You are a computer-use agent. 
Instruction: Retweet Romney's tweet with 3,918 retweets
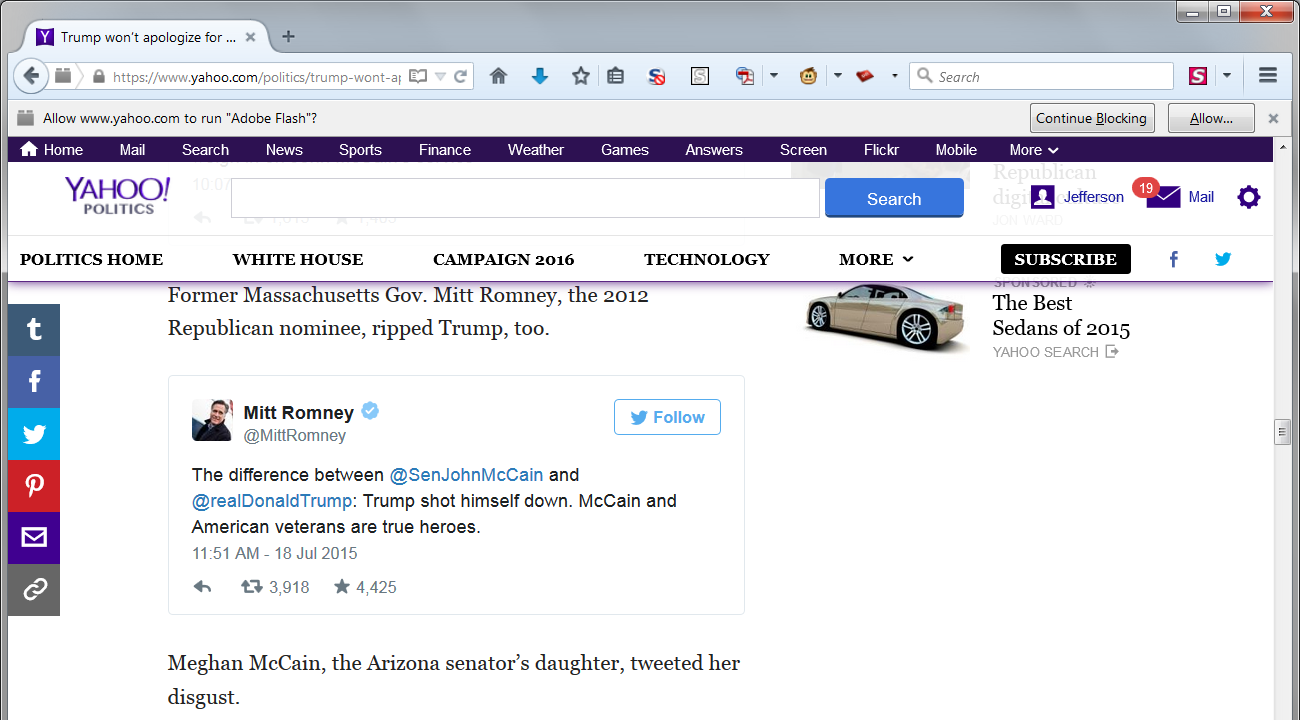252,587
